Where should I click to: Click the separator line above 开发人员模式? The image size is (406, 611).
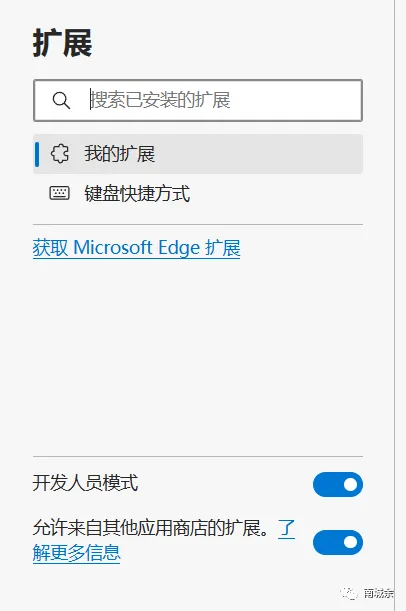tap(198, 456)
